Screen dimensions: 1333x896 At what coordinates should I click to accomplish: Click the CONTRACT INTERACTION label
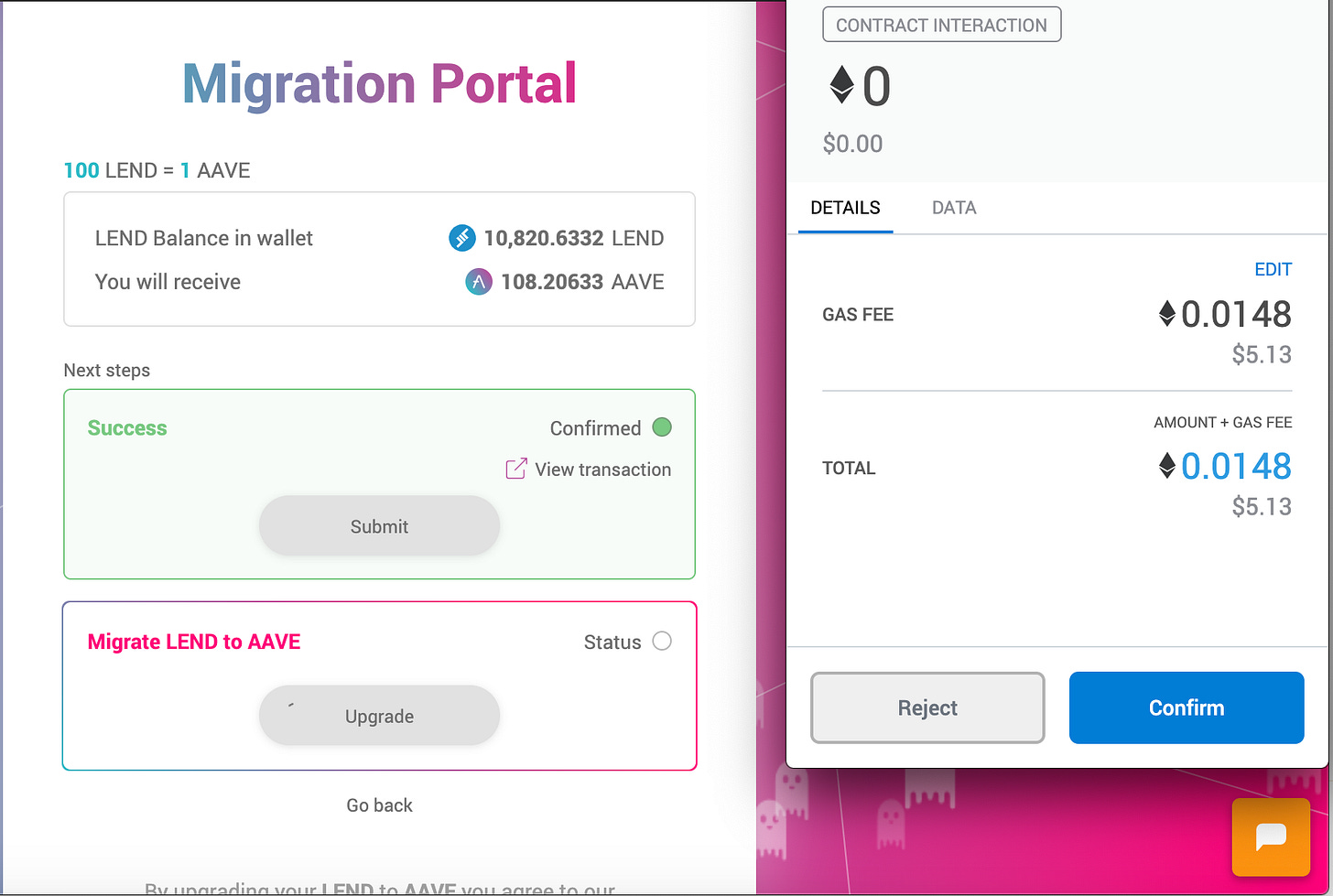coord(941,25)
